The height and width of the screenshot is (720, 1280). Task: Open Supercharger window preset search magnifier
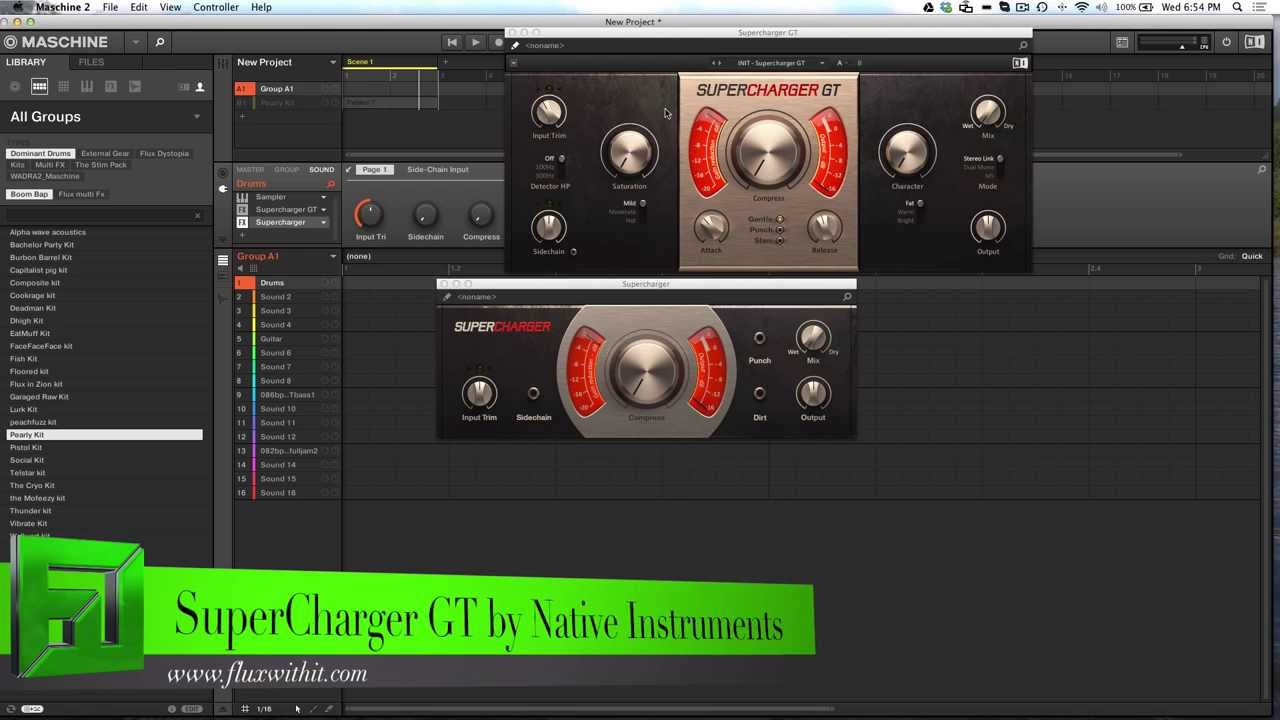click(847, 297)
